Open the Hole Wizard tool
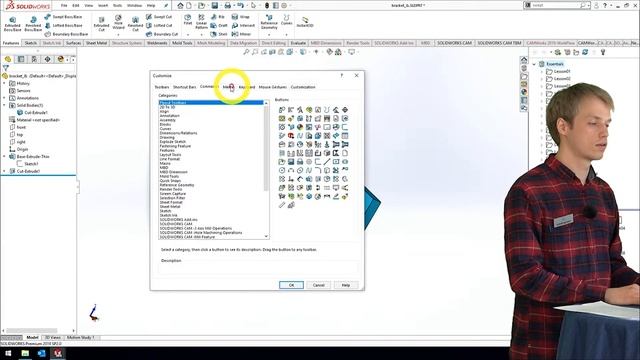 118,22
